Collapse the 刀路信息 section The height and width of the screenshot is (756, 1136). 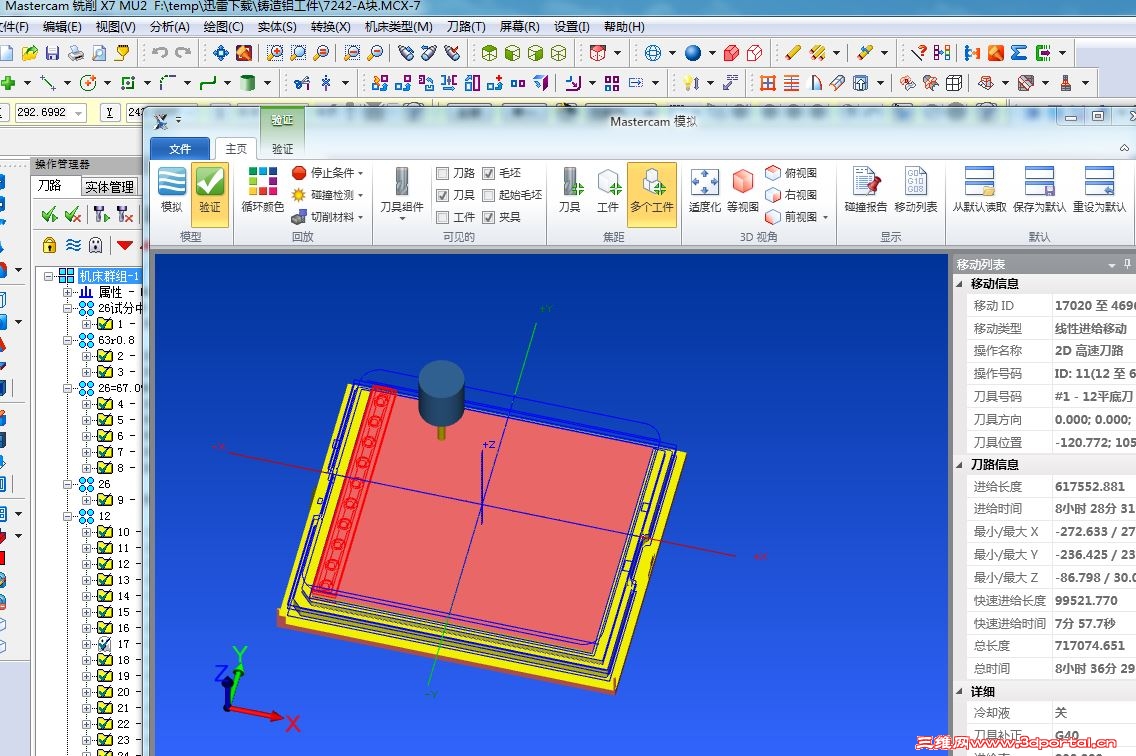click(960, 464)
